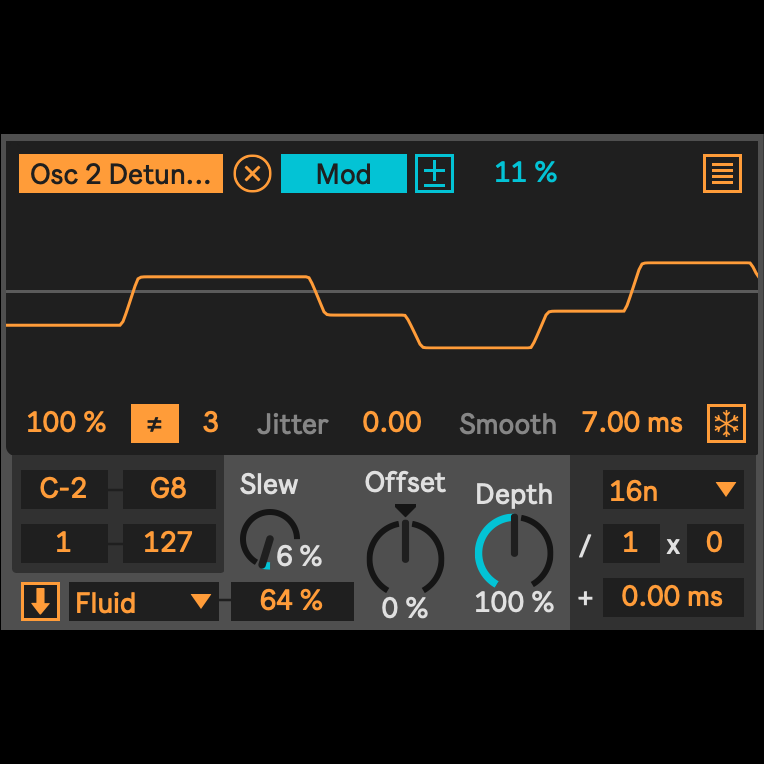
Task: Click the snowflake freeze icon
Action: tap(726, 423)
